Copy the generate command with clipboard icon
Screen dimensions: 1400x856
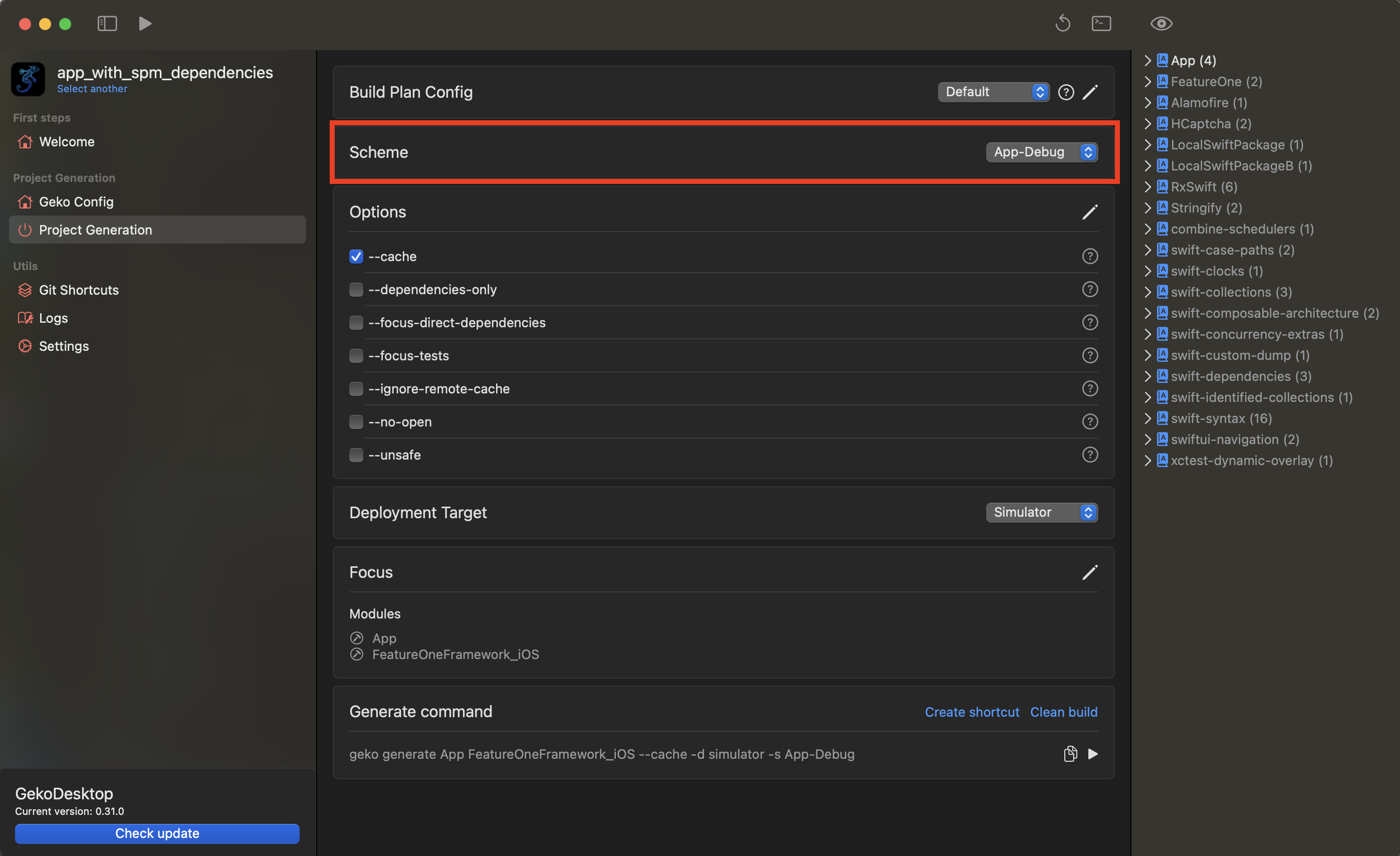[1070, 754]
